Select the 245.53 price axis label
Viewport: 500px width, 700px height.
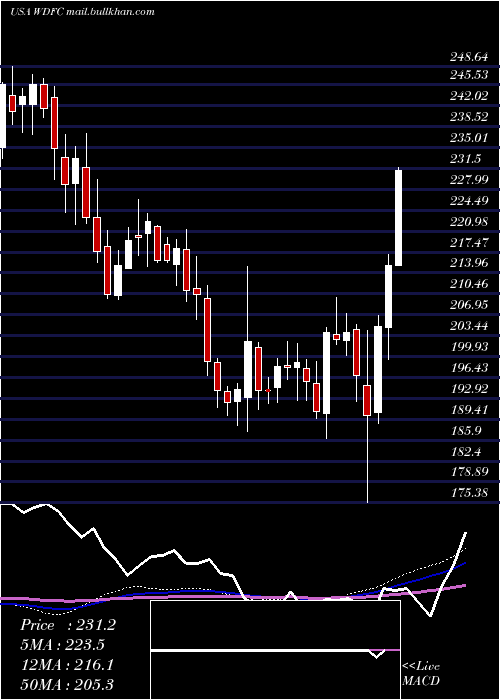469,75
